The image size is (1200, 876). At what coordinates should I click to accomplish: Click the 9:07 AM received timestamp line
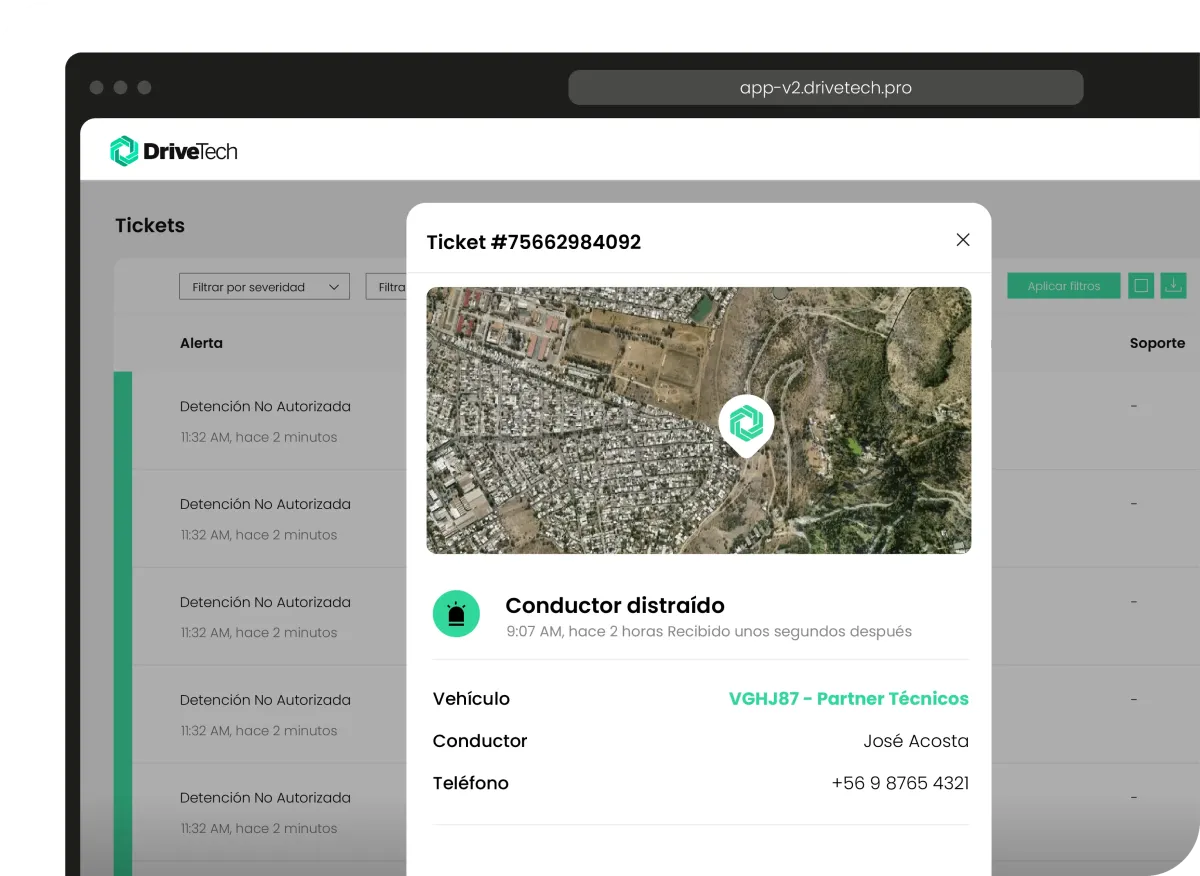coord(709,632)
